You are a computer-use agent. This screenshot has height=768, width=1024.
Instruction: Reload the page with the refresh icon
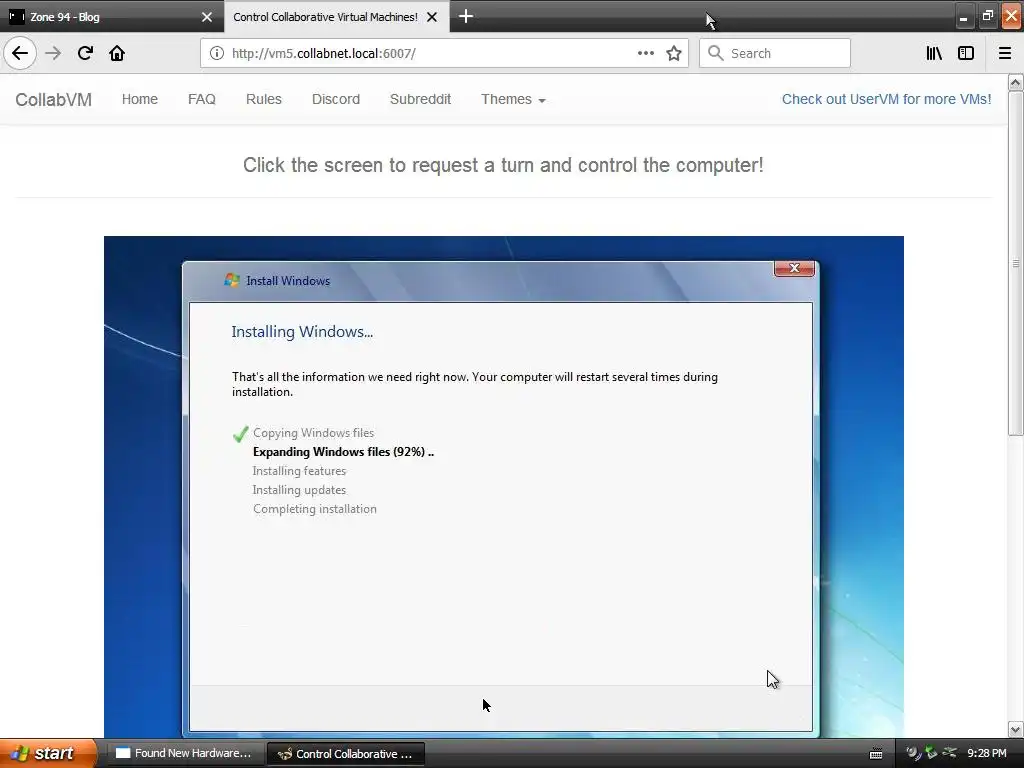pyautogui.click(x=85, y=53)
